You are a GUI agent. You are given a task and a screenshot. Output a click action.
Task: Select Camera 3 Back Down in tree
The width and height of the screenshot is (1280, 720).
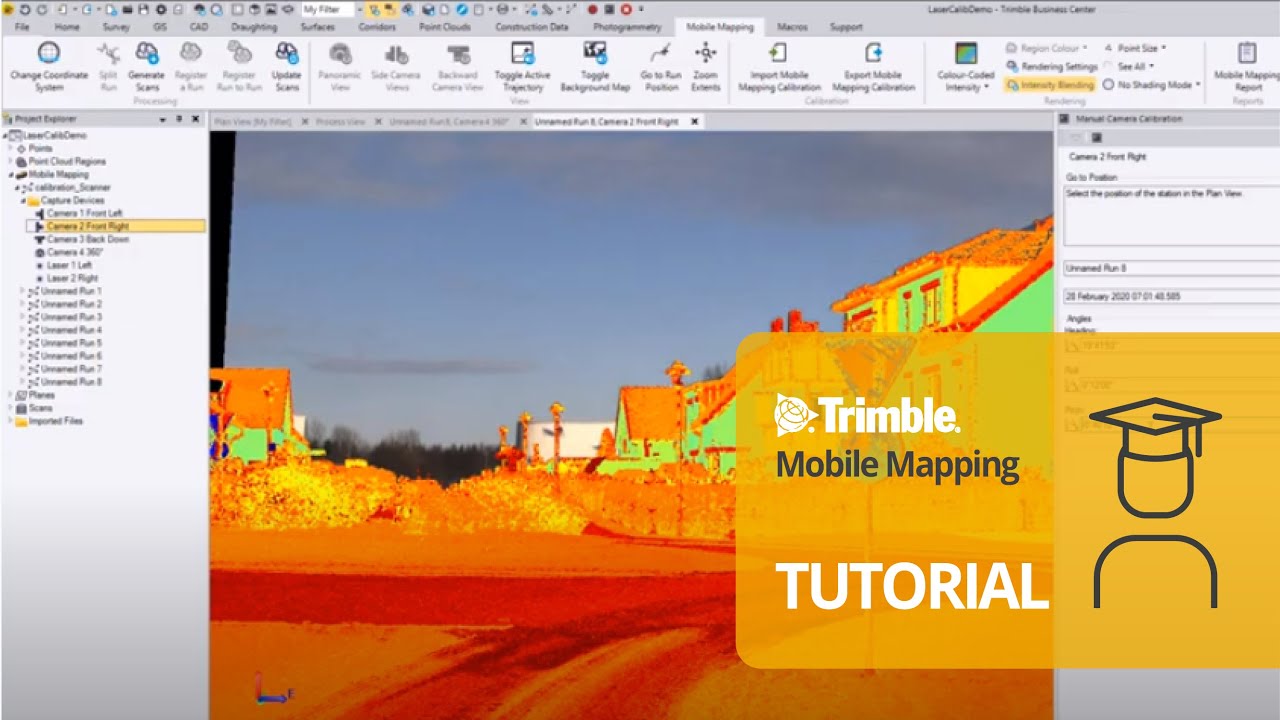pyautogui.click(x=88, y=239)
